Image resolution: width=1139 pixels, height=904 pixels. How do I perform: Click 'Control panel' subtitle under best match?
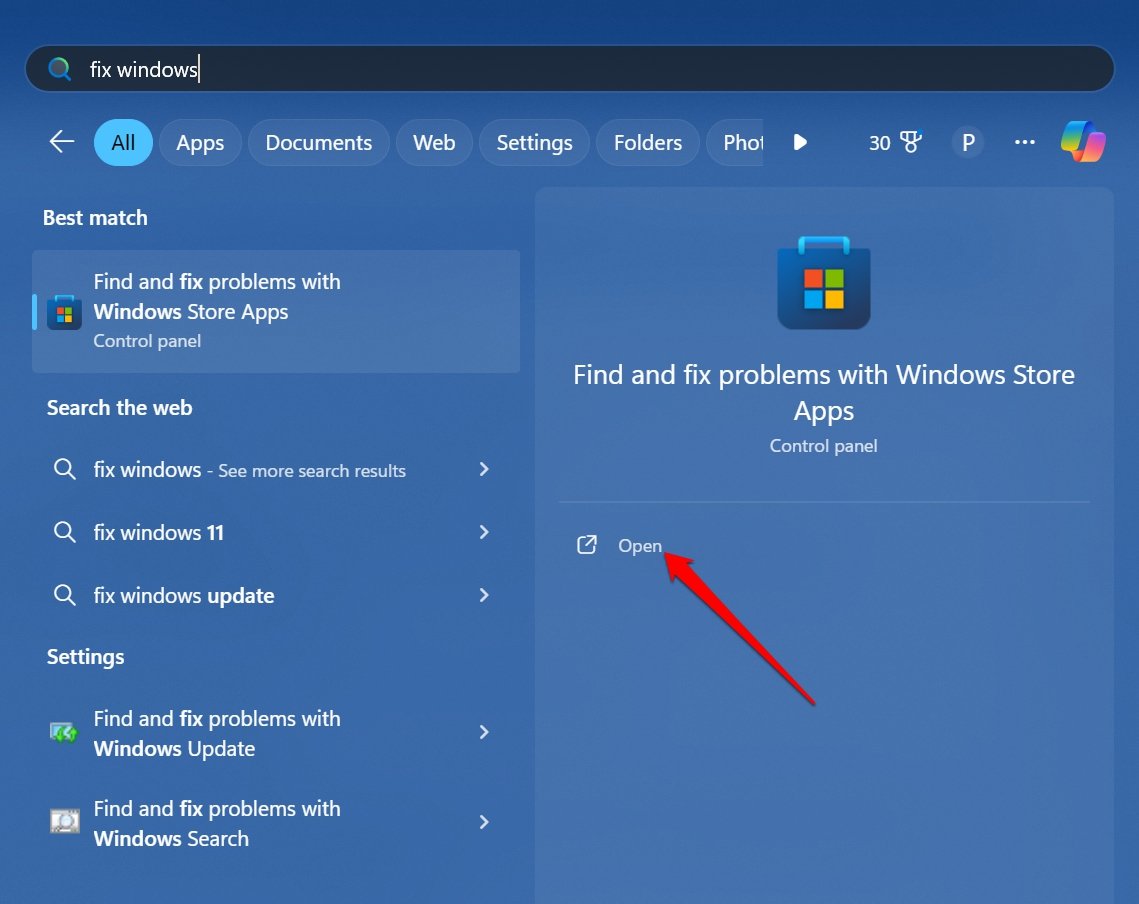click(x=147, y=341)
